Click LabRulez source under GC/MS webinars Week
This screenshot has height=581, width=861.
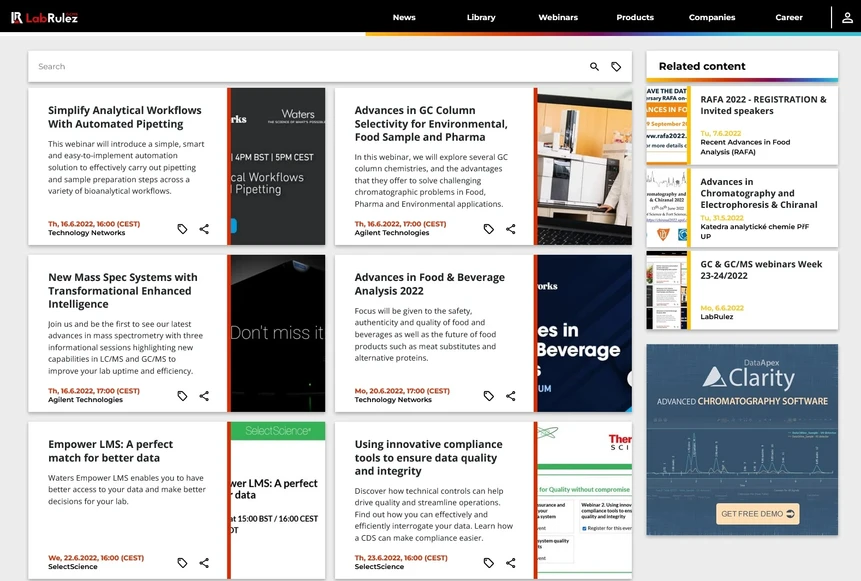tap(717, 317)
